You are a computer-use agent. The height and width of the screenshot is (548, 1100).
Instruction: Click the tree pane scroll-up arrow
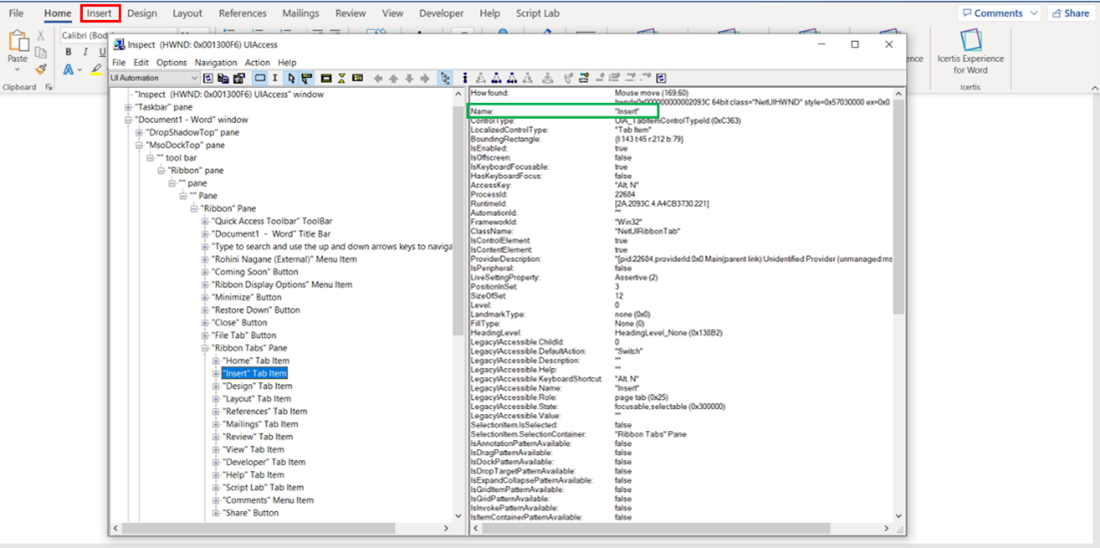tap(459, 94)
